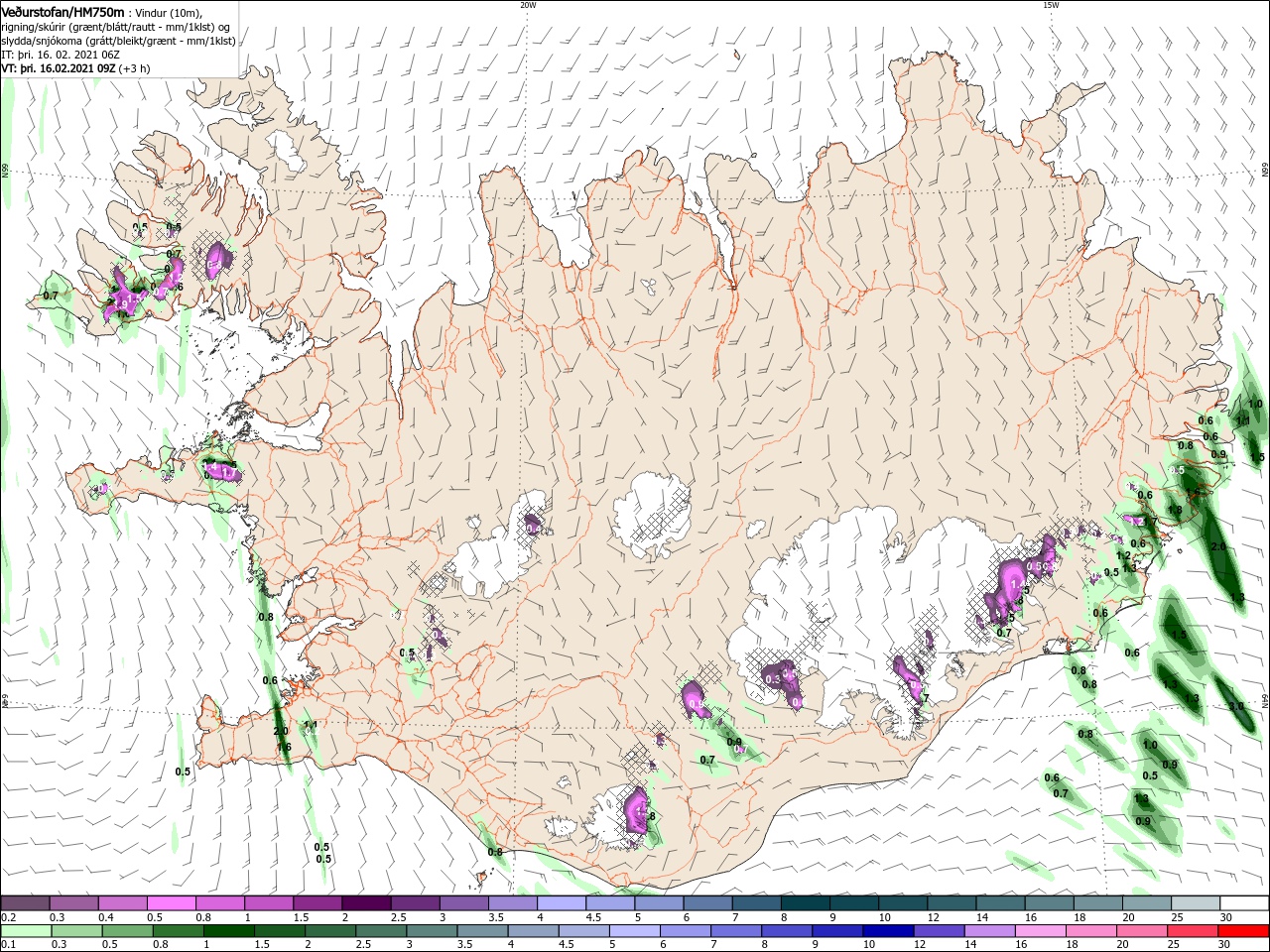The width and height of the screenshot is (1270, 952).
Task: Click the 0.1 label in the lower legend scale
Action: (x=9, y=944)
